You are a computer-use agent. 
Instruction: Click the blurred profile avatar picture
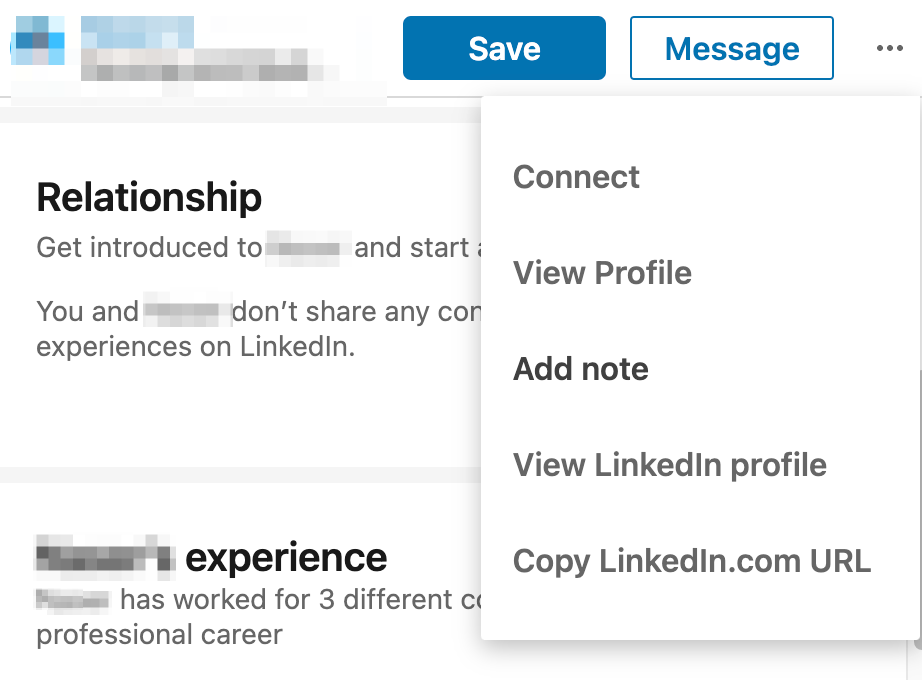click(x=39, y=40)
